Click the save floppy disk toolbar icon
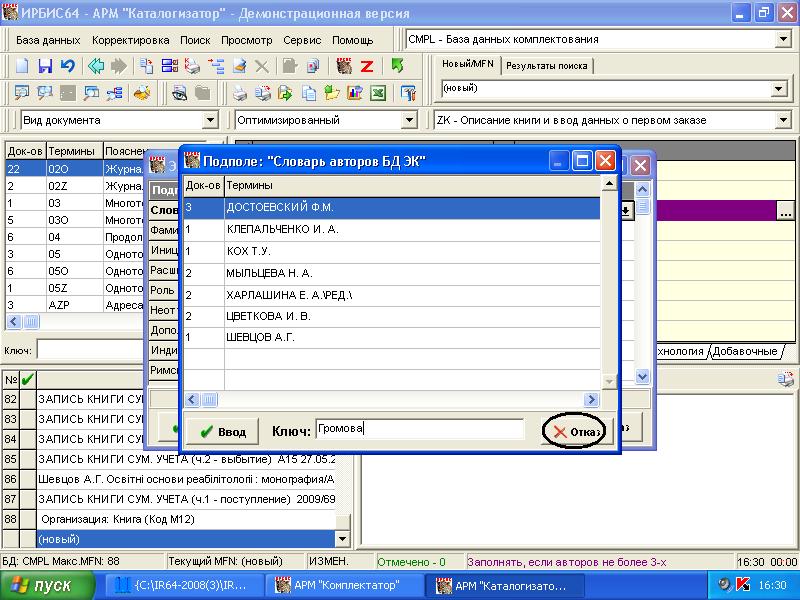This screenshot has height=600, width=800. point(45,67)
